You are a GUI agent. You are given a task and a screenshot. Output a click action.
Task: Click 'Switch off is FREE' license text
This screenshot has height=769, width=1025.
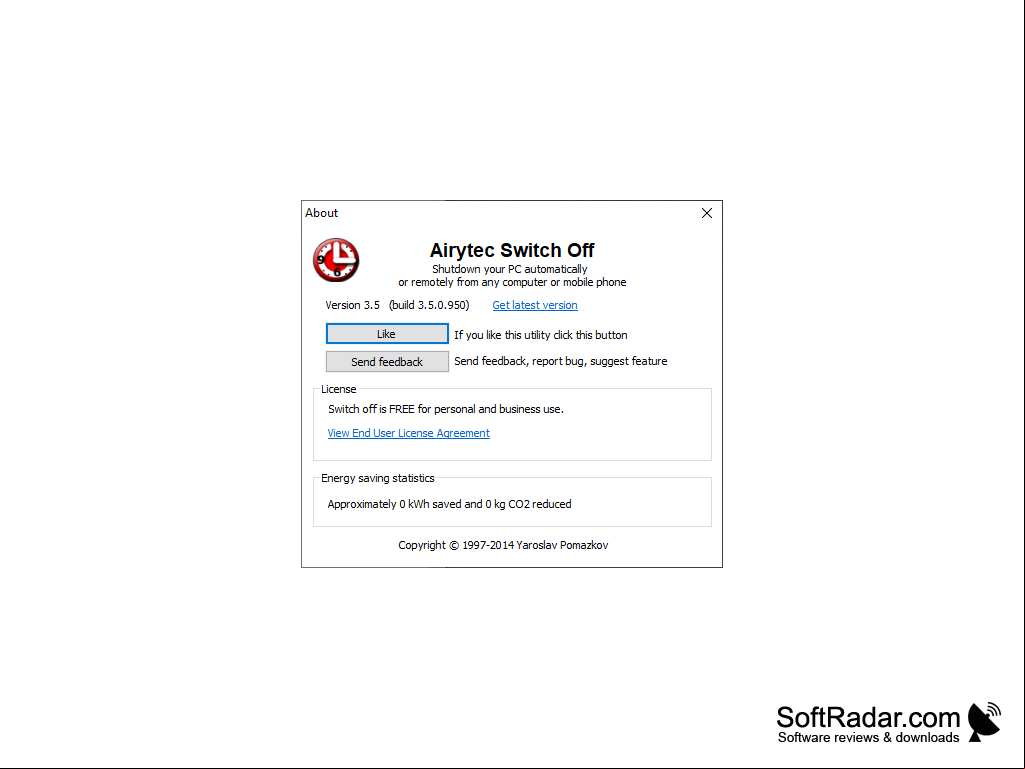(446, 409)
